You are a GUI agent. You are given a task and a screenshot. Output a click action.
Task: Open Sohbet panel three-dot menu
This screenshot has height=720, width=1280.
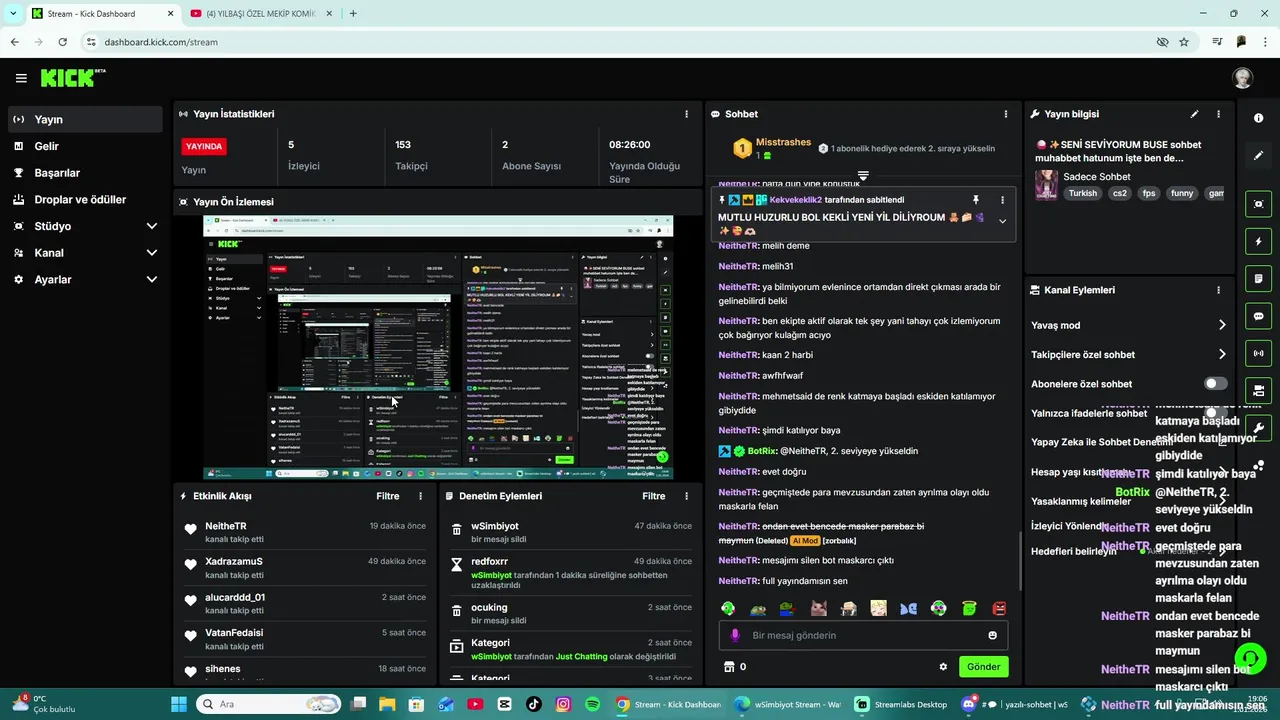pyautogui.click(x=1007, y=114)
